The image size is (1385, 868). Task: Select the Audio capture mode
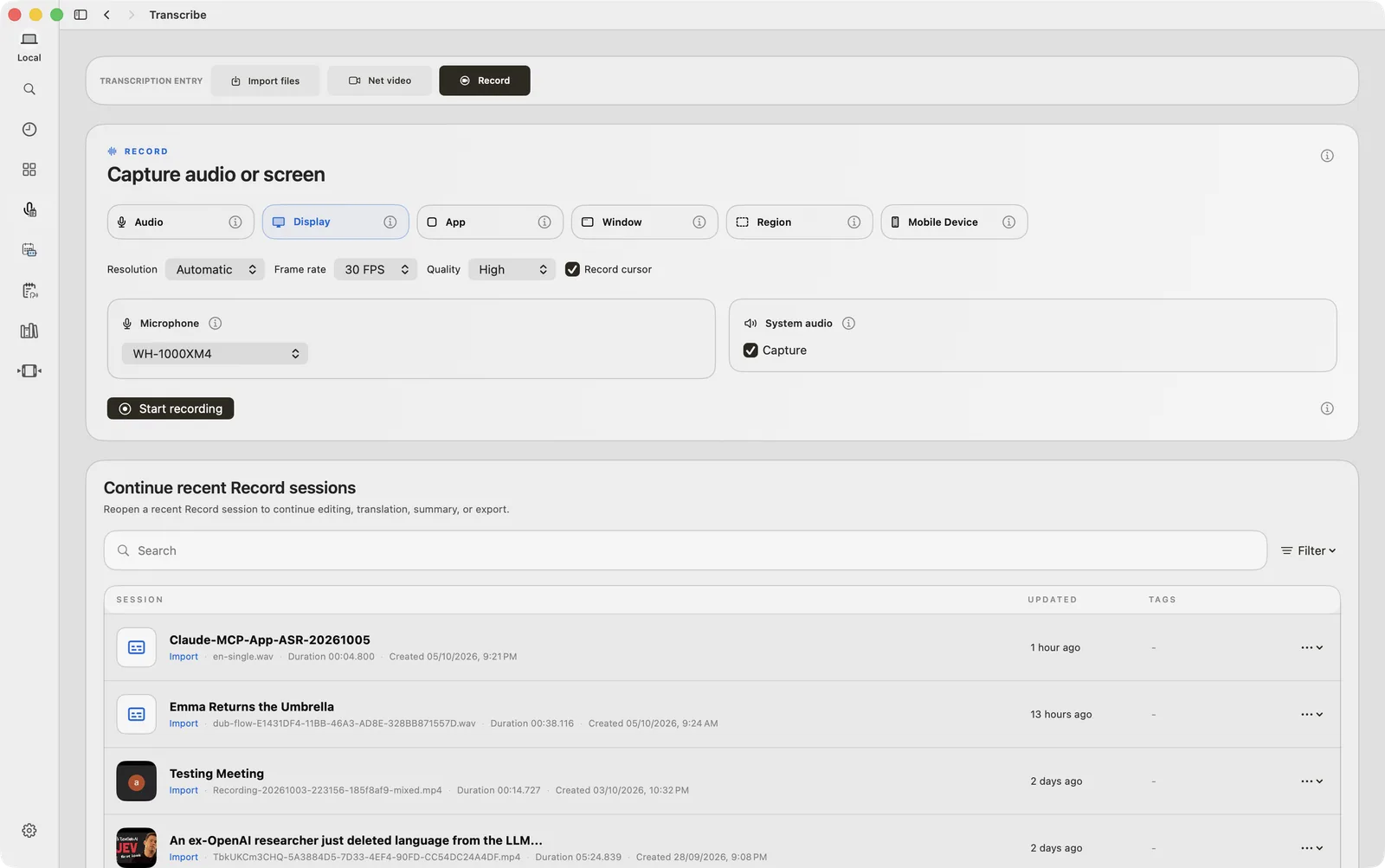(x=180, y=222)
